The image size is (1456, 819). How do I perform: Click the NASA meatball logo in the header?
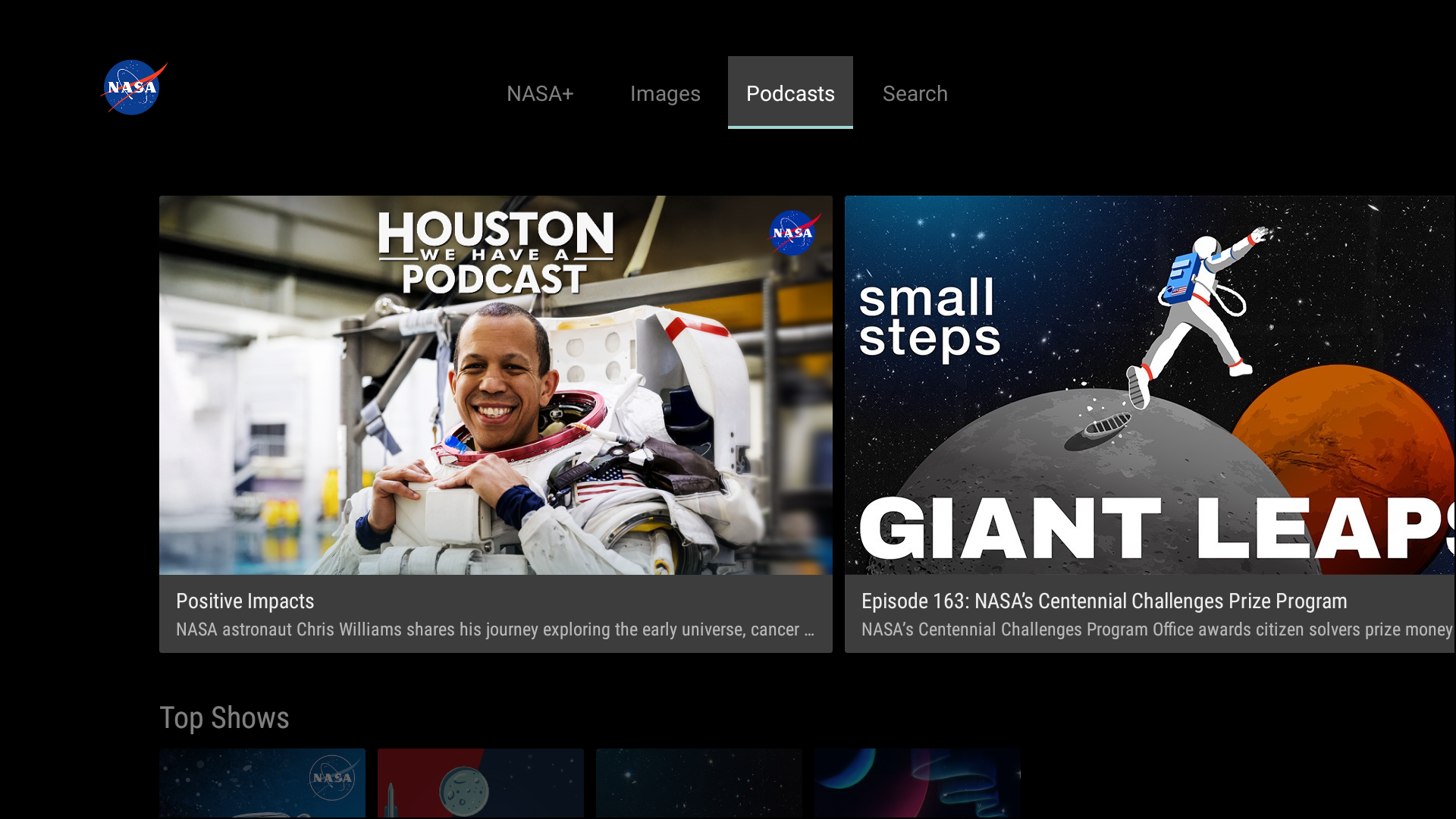click(x=133, y=88)
